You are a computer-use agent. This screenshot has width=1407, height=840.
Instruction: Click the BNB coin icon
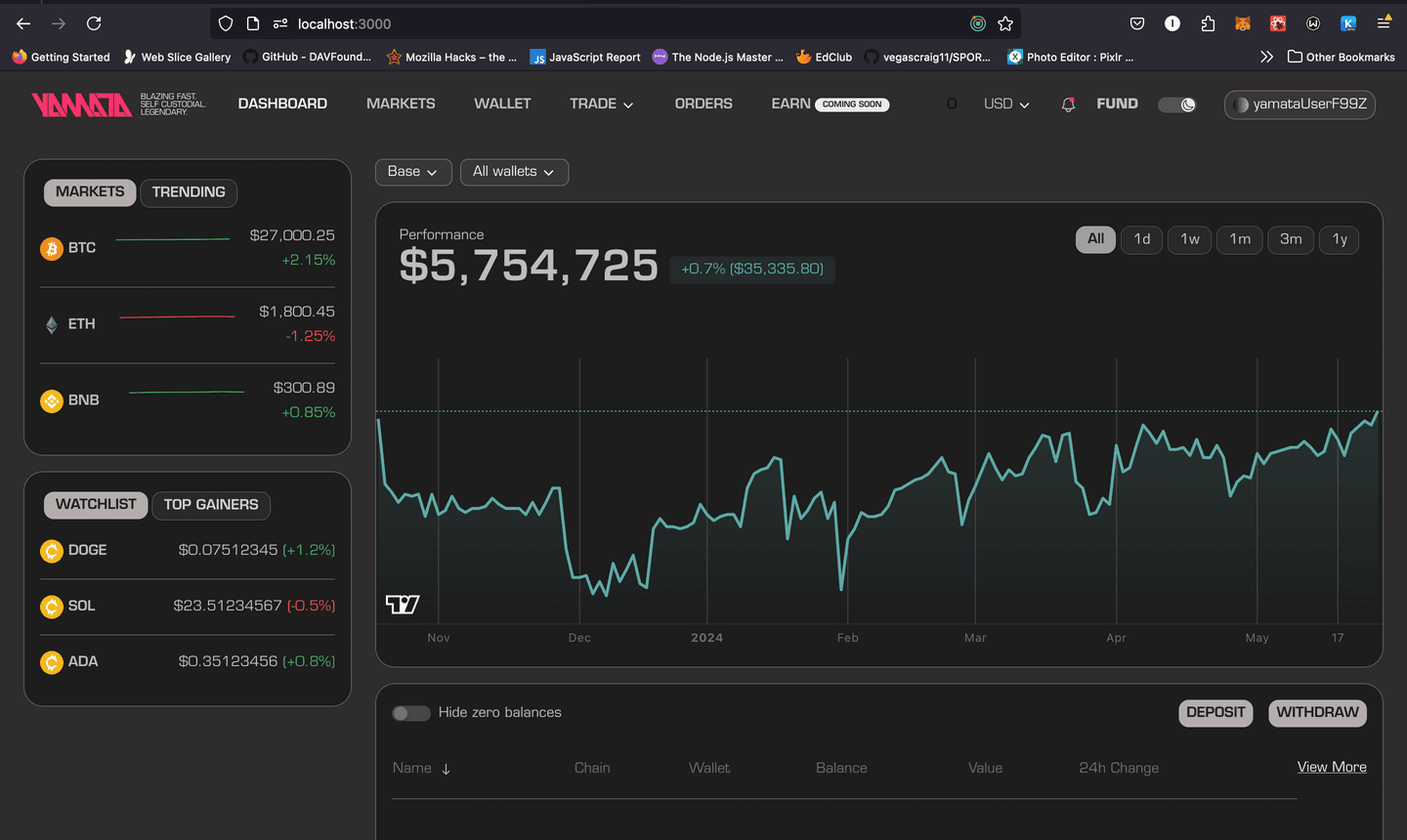point(52,401)
